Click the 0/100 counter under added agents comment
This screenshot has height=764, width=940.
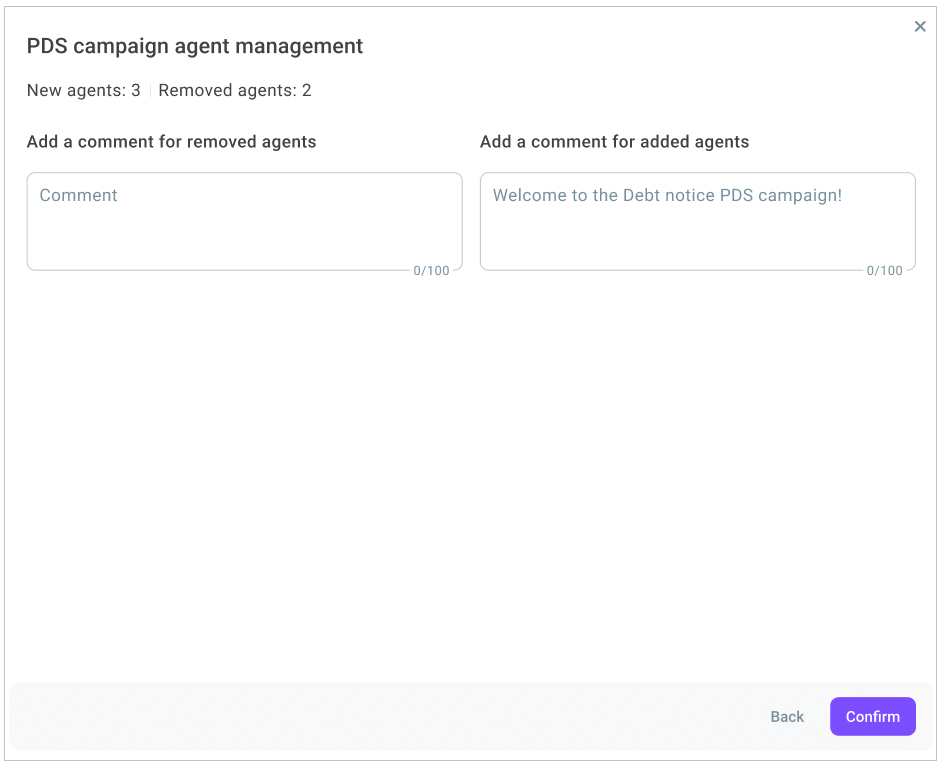pos(884,270)
